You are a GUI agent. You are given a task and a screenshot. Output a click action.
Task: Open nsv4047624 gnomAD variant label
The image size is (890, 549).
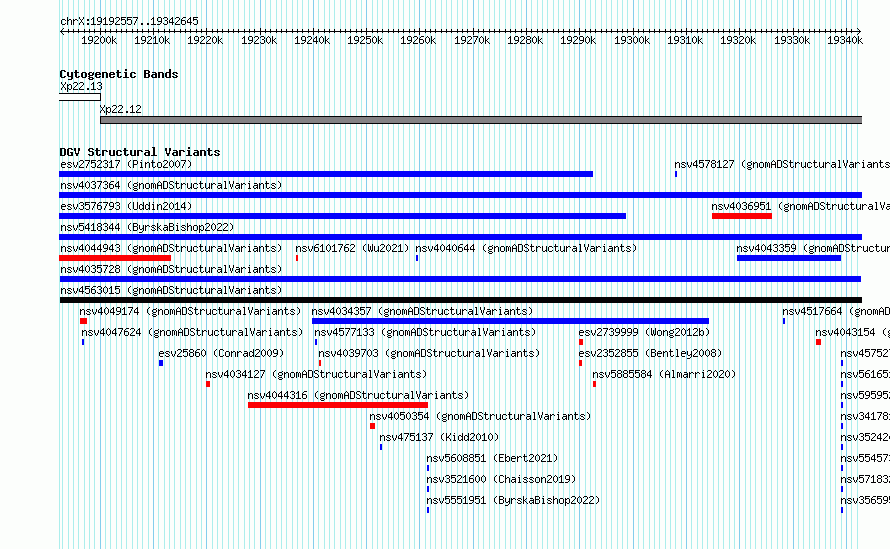pyautogui.click(x=192, y=332)
